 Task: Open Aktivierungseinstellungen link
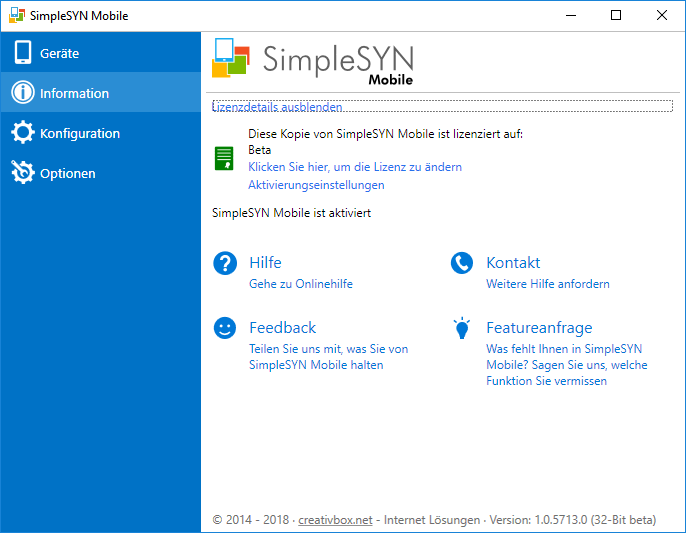(316, 185)
